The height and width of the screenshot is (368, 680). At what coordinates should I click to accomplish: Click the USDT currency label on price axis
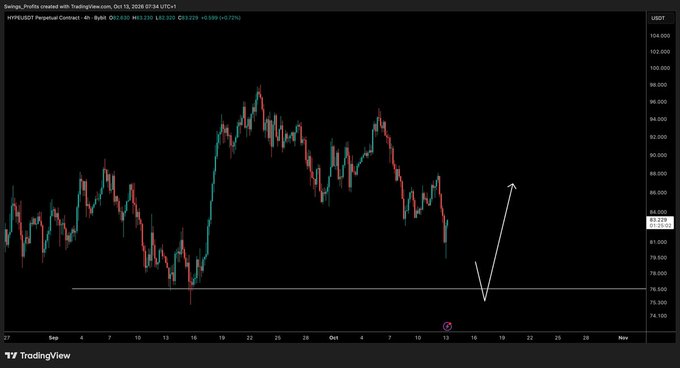658,18
